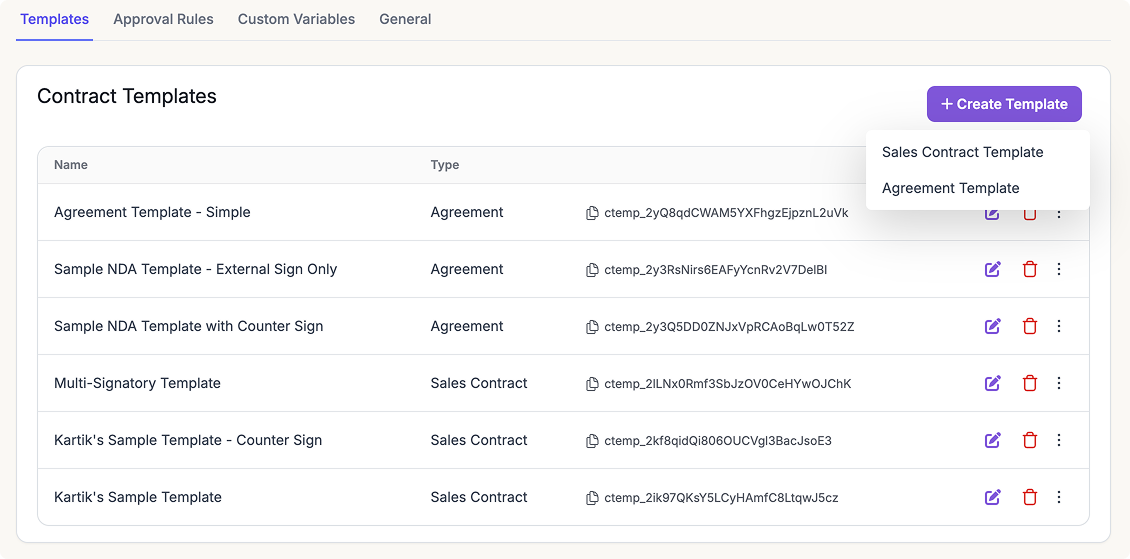
Task: Delete Sample NDA Template with Counter Sign
Action: (x=1029, y=326)
